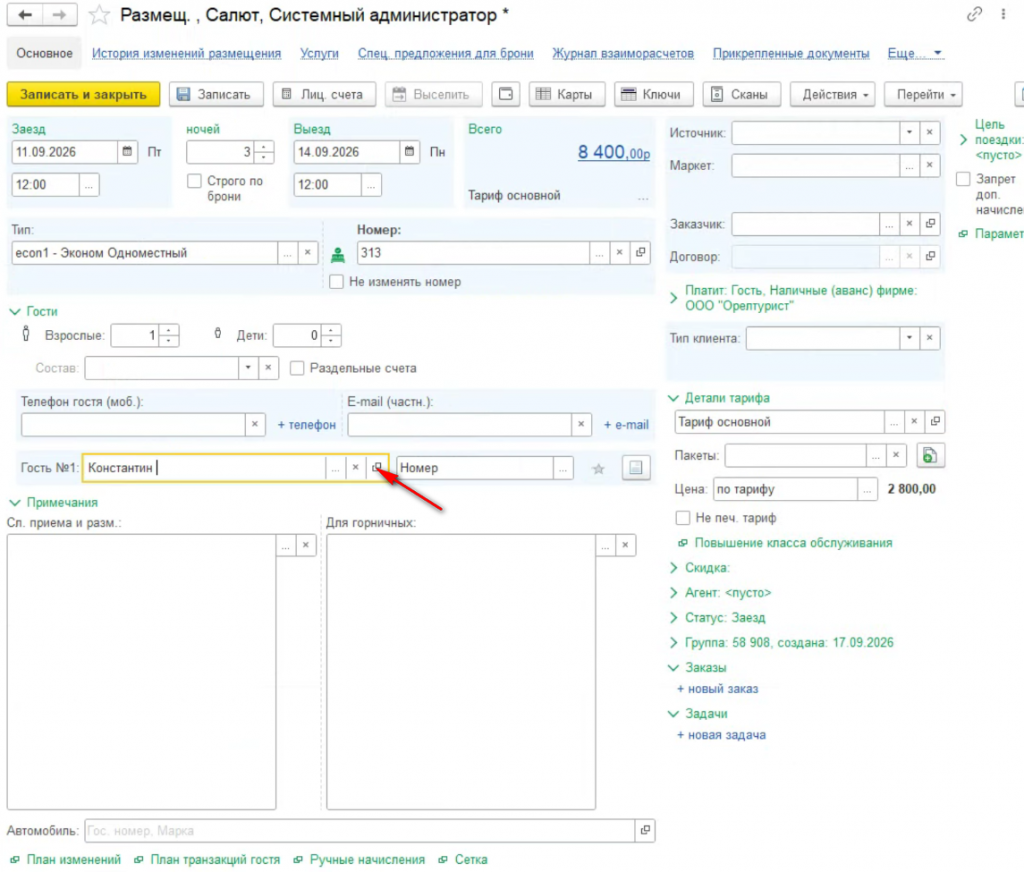Click the green room occupancy person icon
Viewport: 1024px width, 872px height.
[338, 255]
